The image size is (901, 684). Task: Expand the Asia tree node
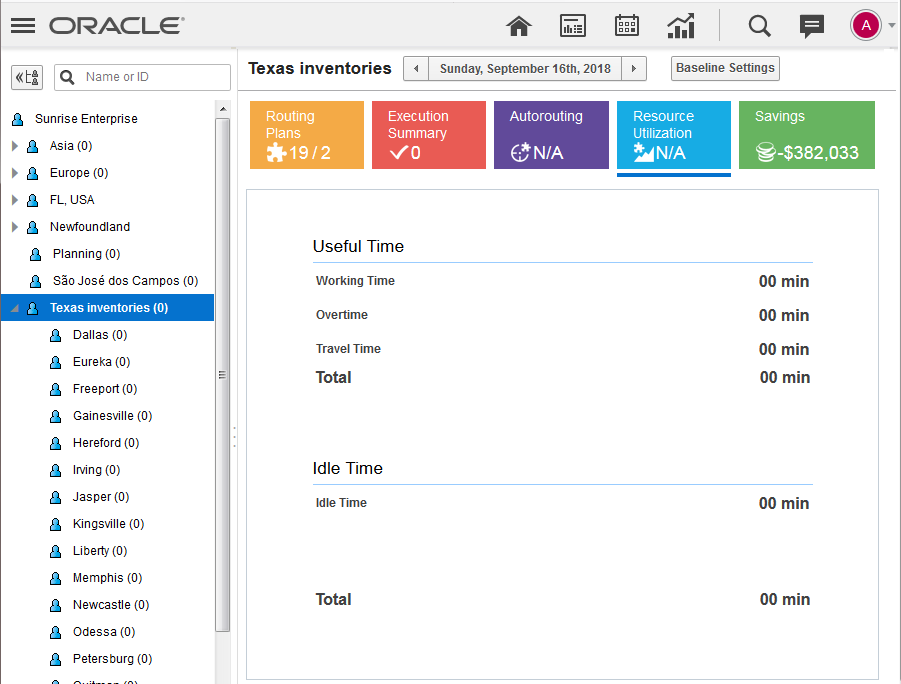[x=15, y=146]
